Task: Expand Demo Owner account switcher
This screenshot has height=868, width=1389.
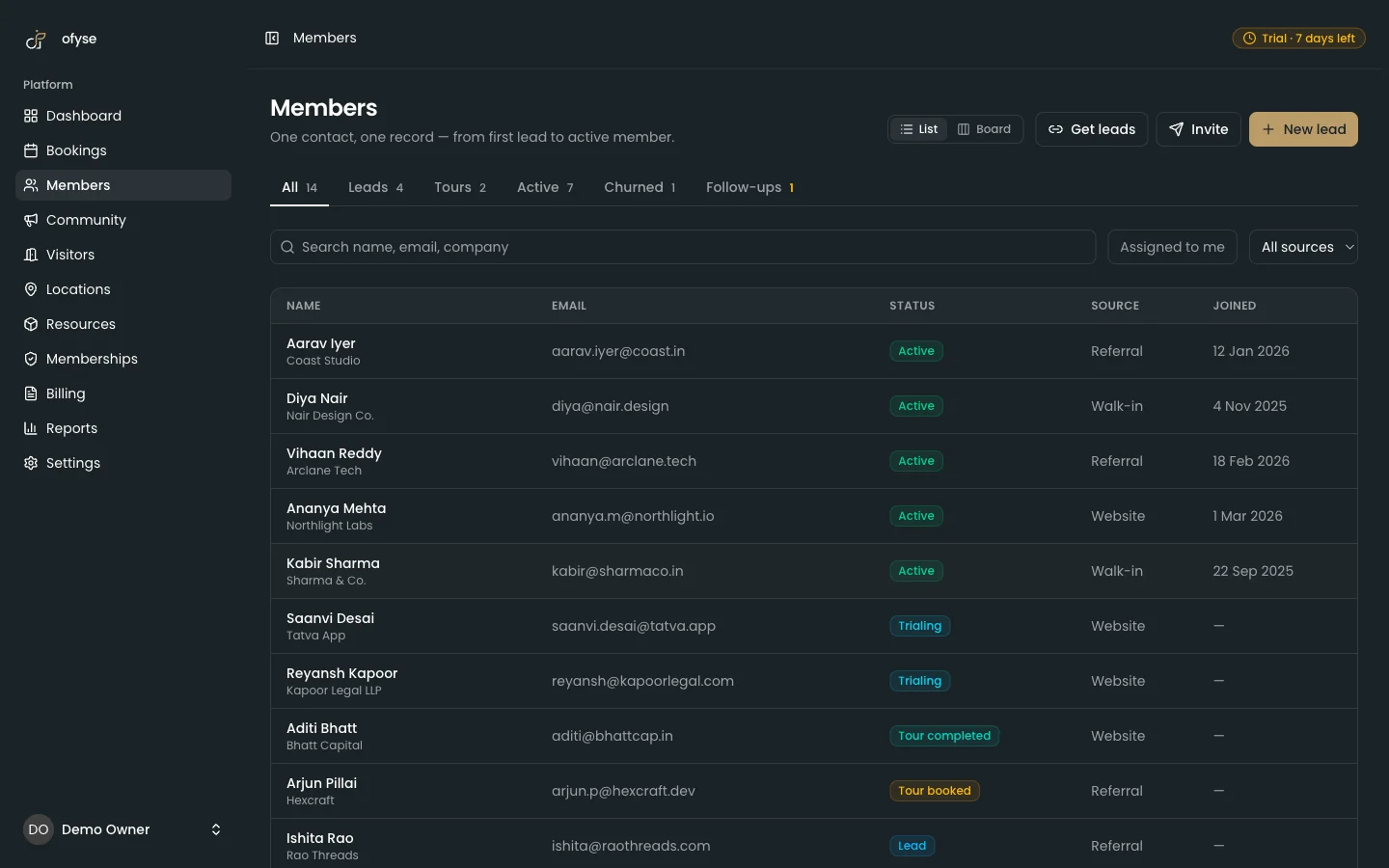Action: click(216, 829)
